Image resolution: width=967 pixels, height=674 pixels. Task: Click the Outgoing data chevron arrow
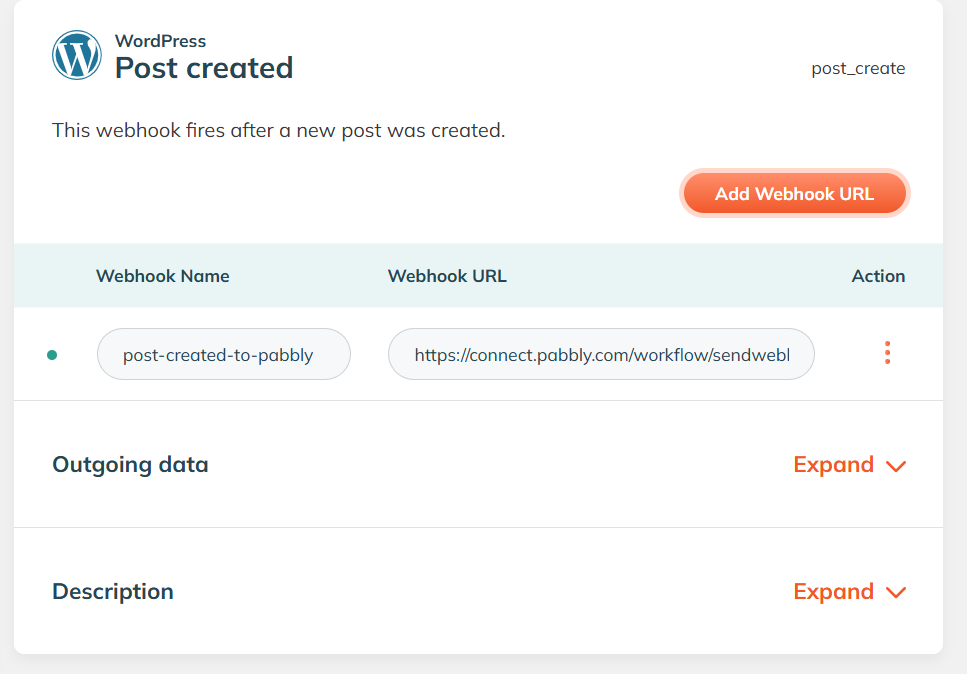[895, 466]
